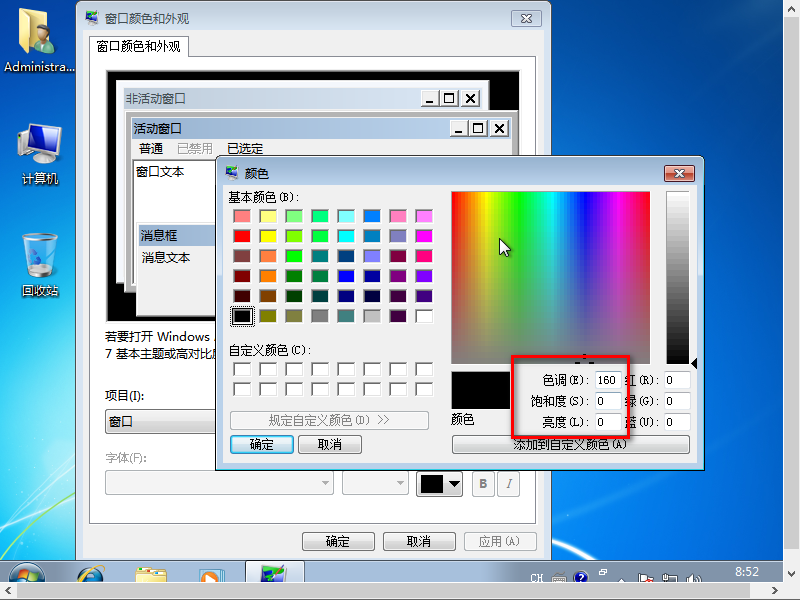The width and height of the screenshot is (800, 600).
Task: Click the CH language indicator
Action: click(x=536, y=578)
